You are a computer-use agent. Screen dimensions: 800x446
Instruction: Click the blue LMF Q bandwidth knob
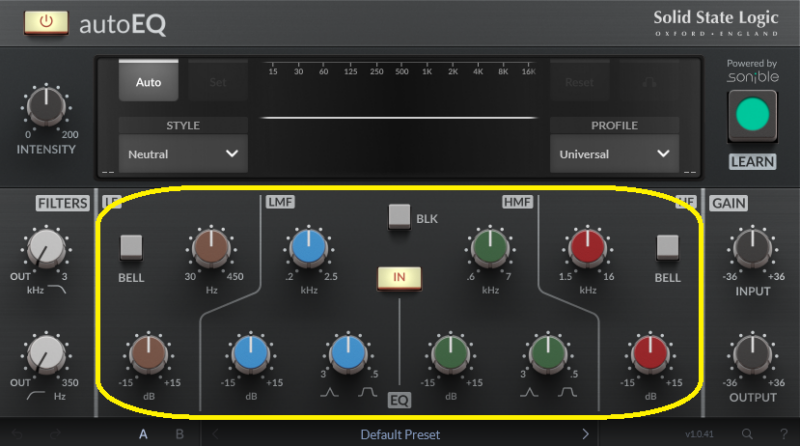tap(347, 353)
